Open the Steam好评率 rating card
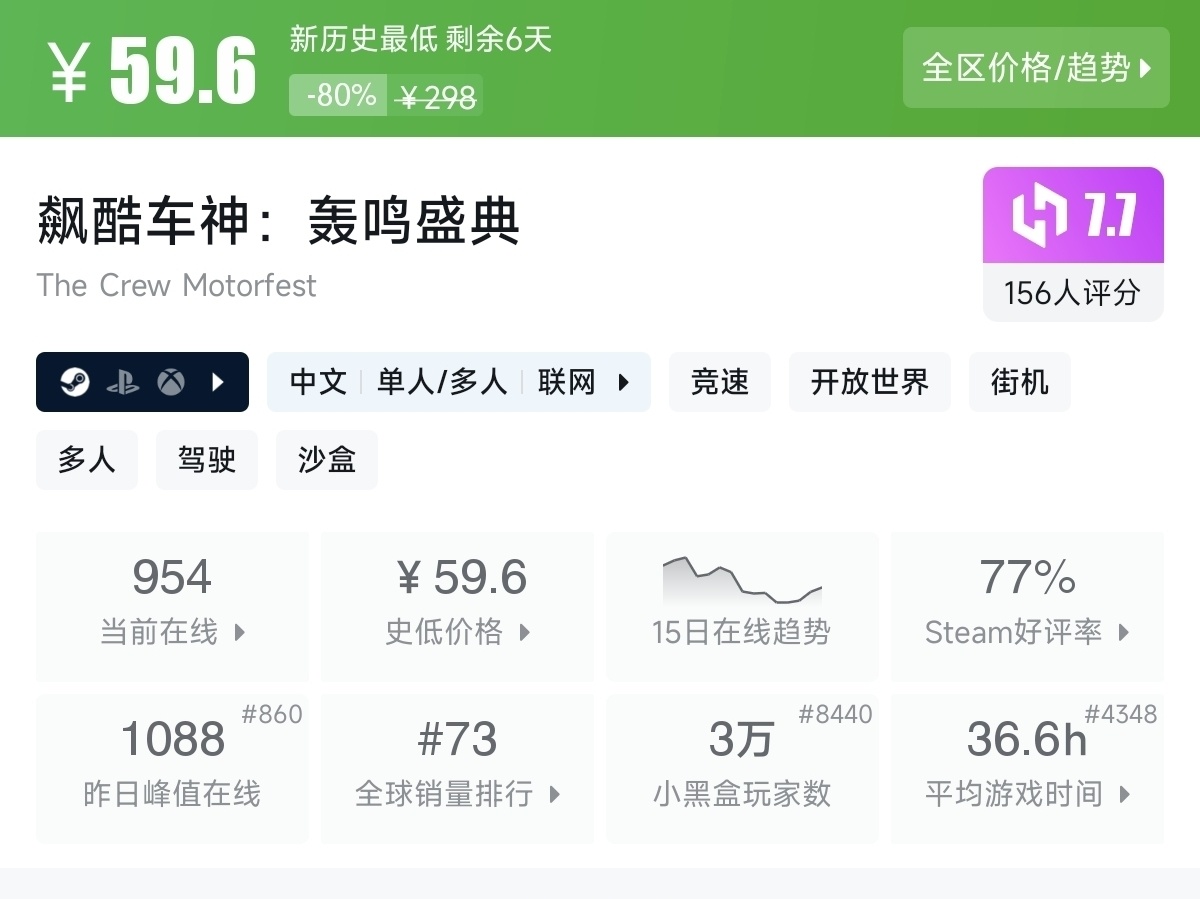 point(1027,605)
